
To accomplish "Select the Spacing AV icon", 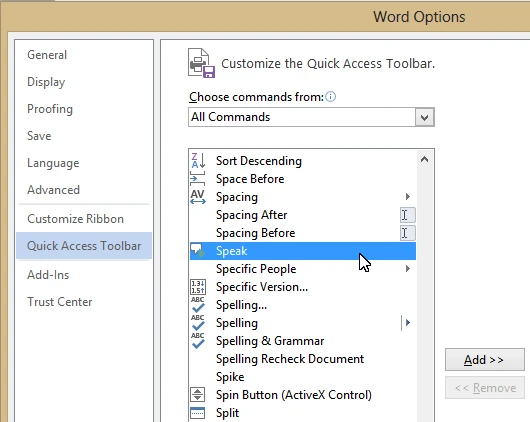I will (198, 197).
